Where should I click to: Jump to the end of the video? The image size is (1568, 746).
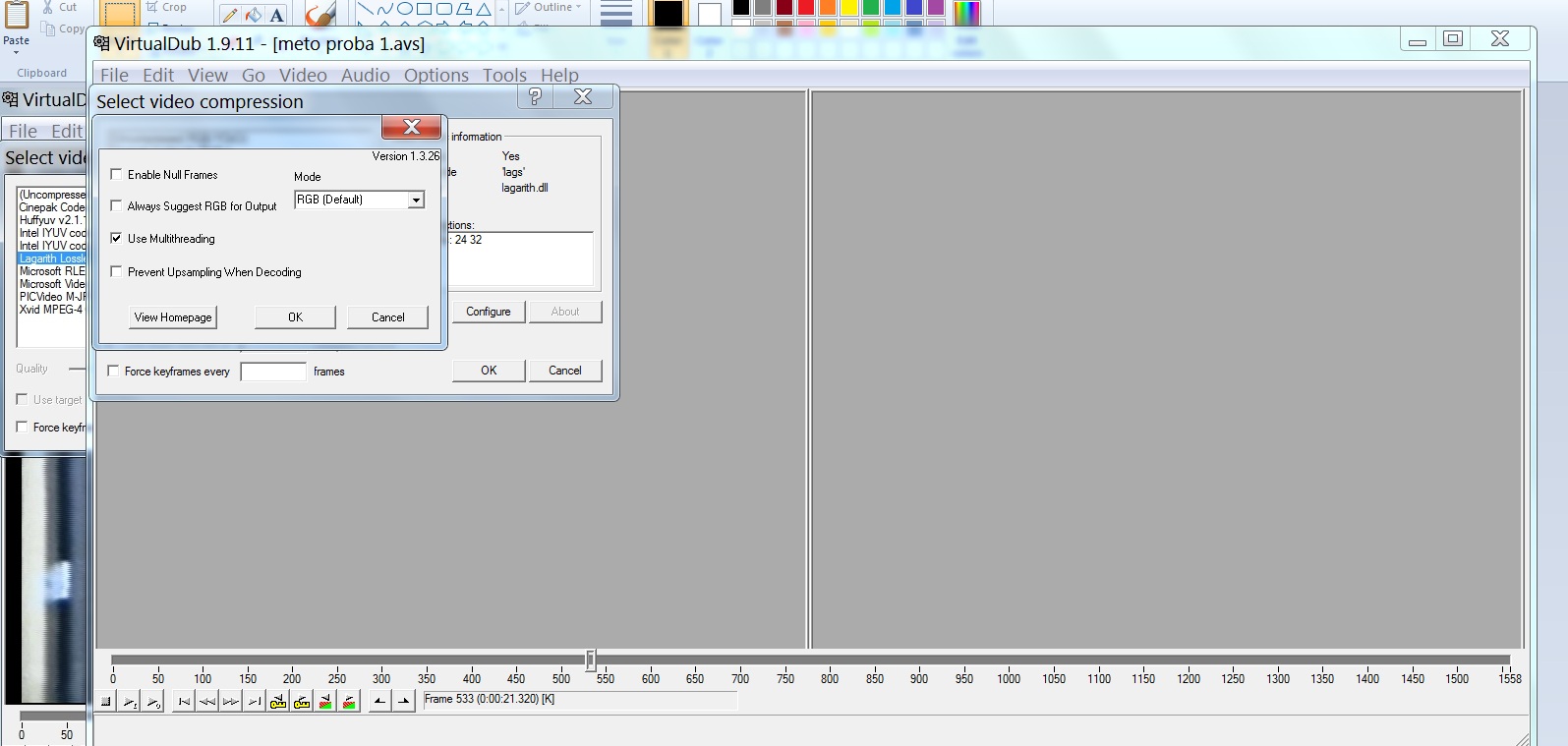click(x=255, y=701)
